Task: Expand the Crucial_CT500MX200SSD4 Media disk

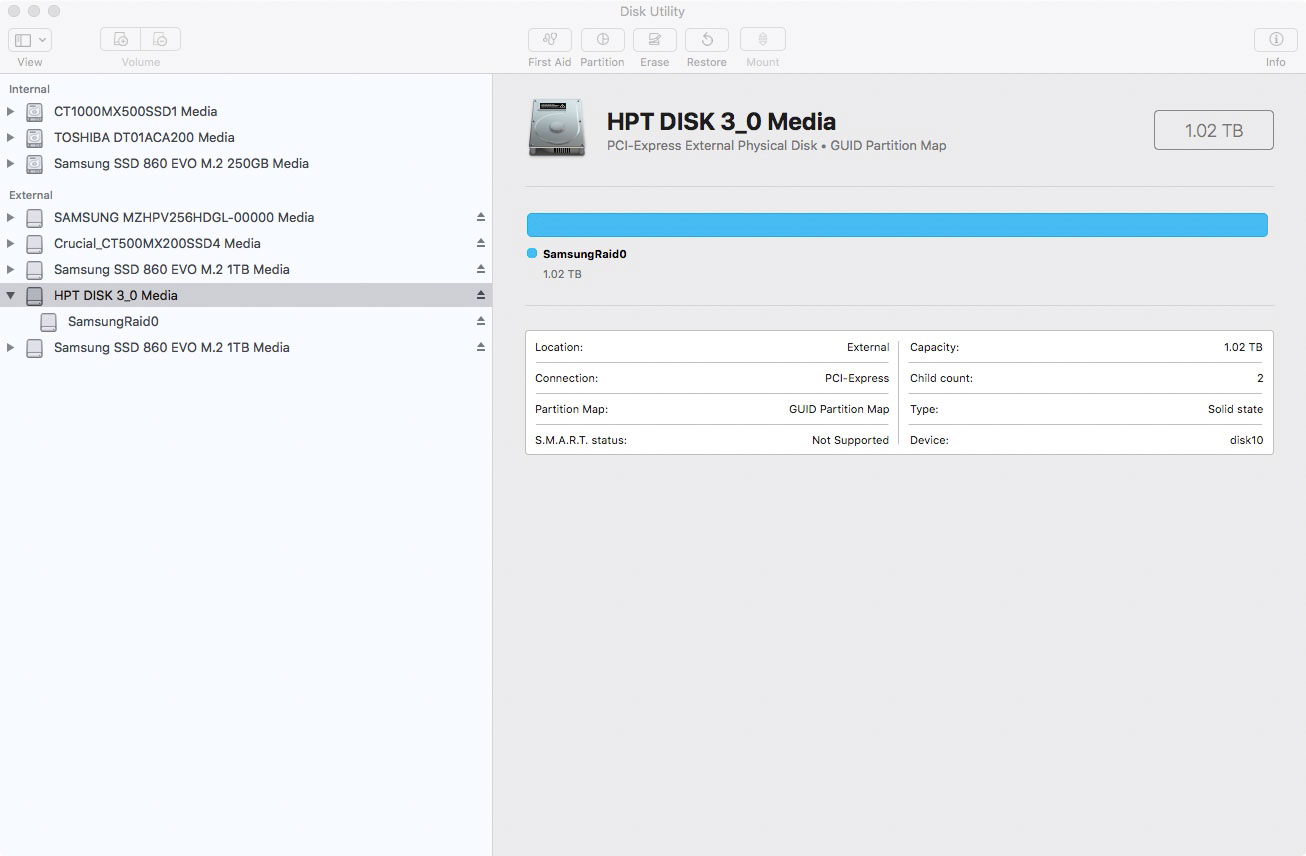Action: point(11,243)
